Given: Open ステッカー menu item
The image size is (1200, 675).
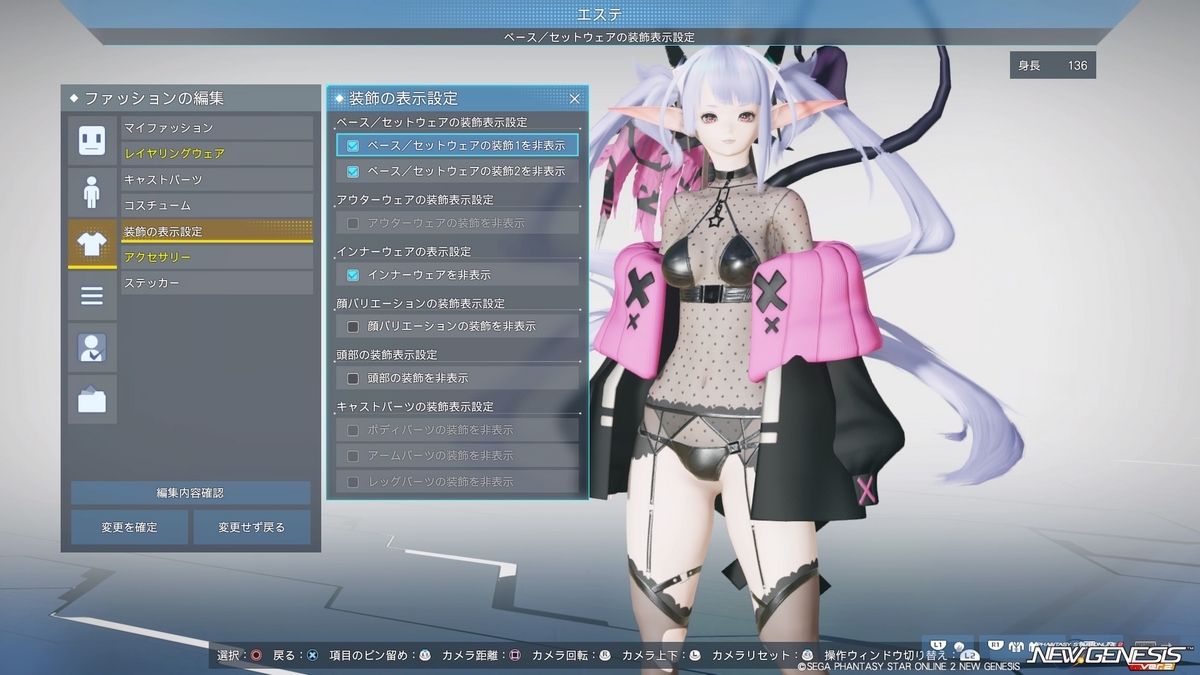Looking at the screenshot, I should tap(217, 284).
